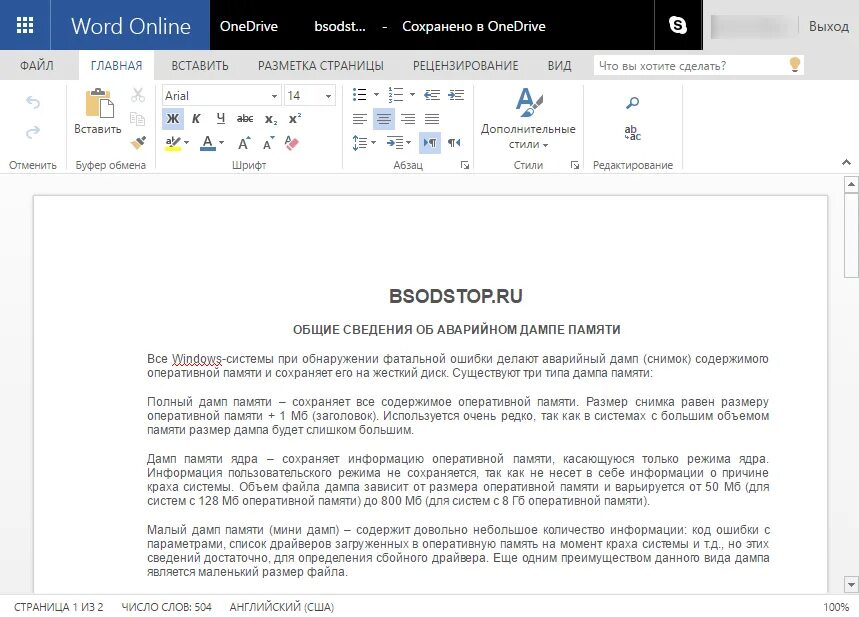Click the OneDrive link in header
Viewport: 859px width, 617px height.
coord(249,26)
